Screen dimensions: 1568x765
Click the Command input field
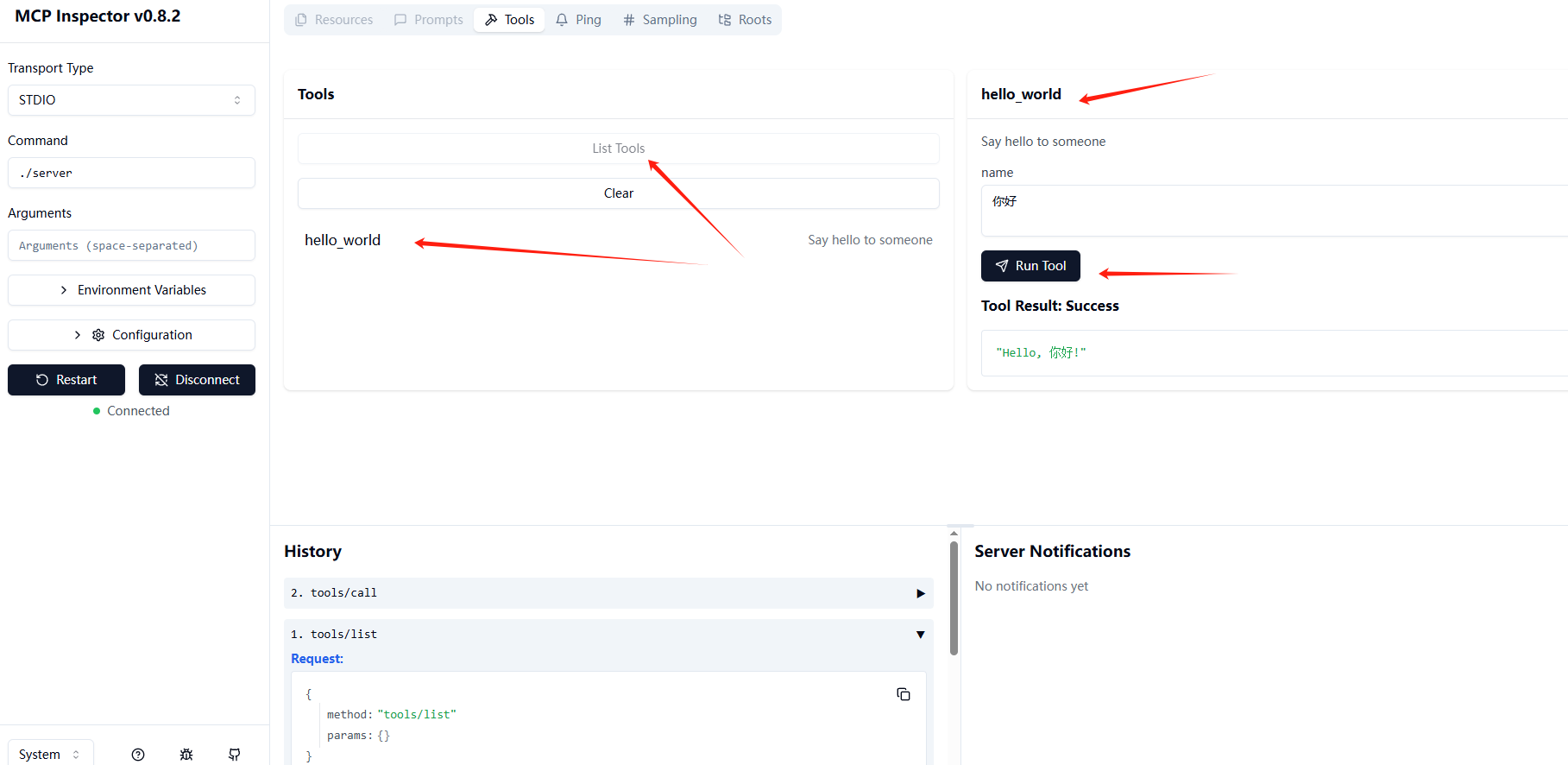[x=131, y=173]
